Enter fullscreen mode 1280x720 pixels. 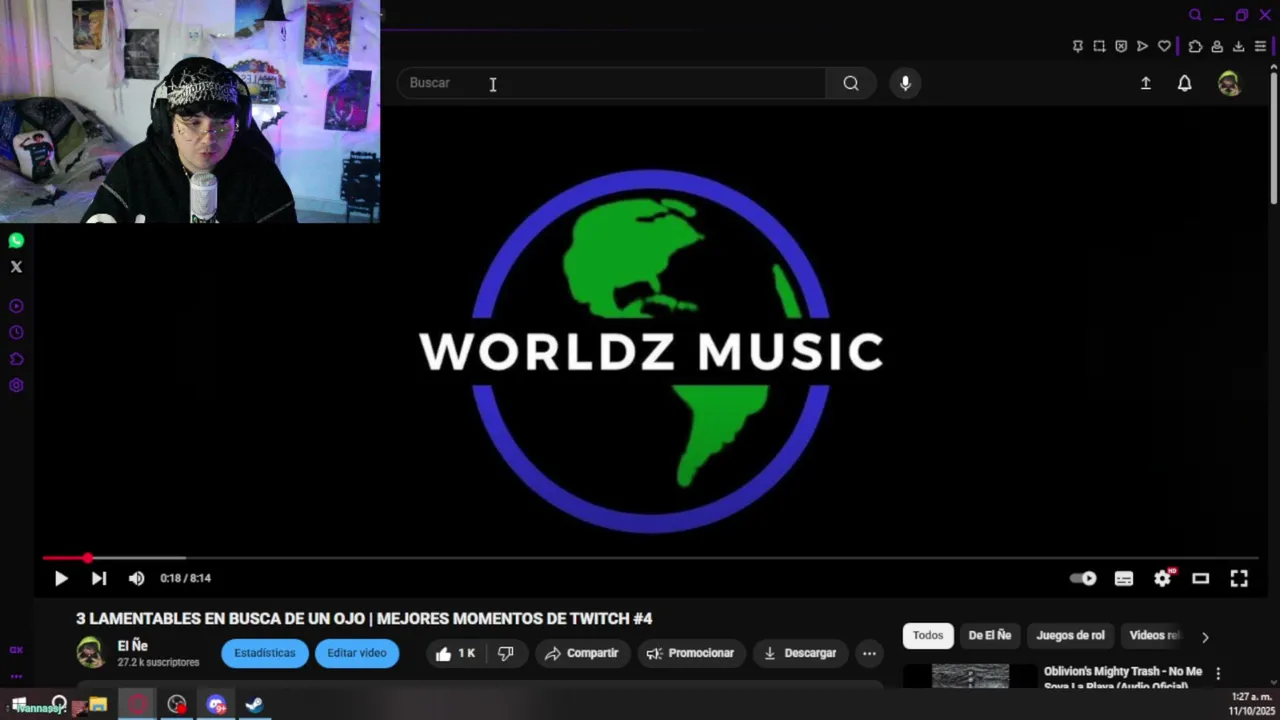[1239, 578]
